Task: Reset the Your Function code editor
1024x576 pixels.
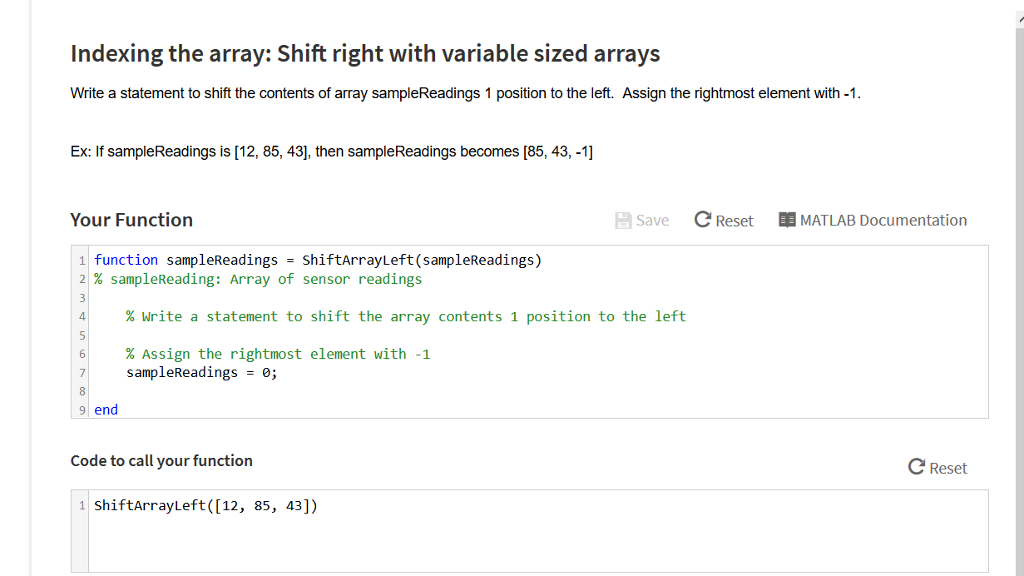Action: coord(723,220)
